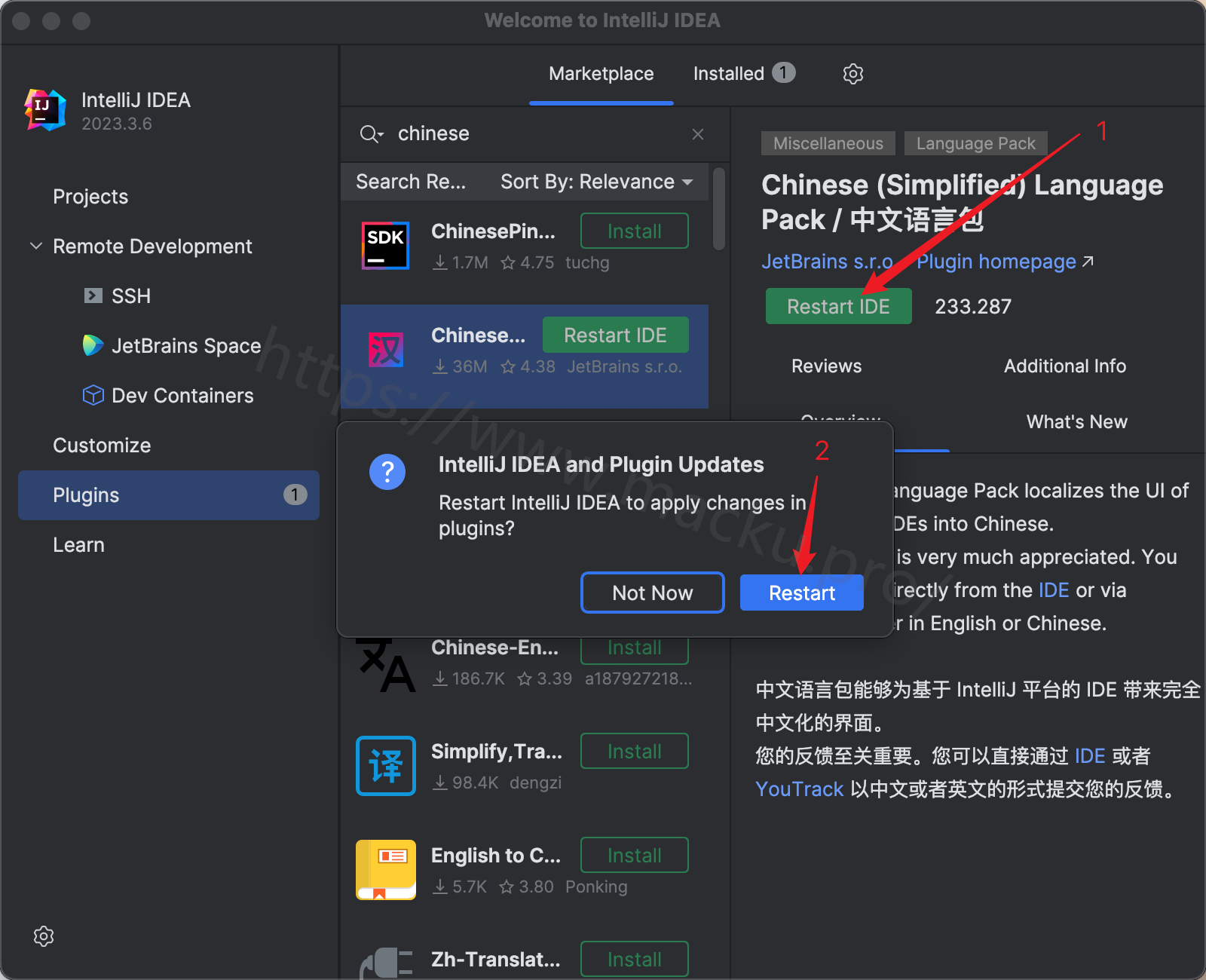1206x980 pixels.
Task: Click the SSH terminal icon
Action: (x=93, y=296)
